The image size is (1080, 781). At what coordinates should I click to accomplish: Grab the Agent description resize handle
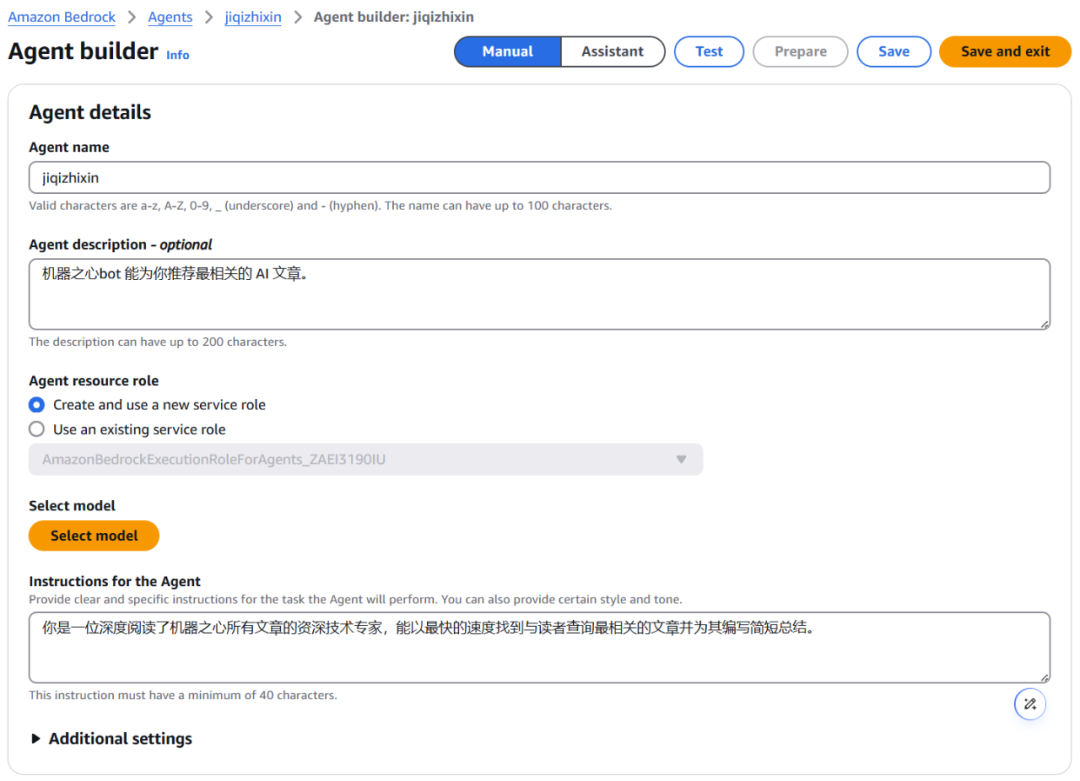coord(1044,324)
